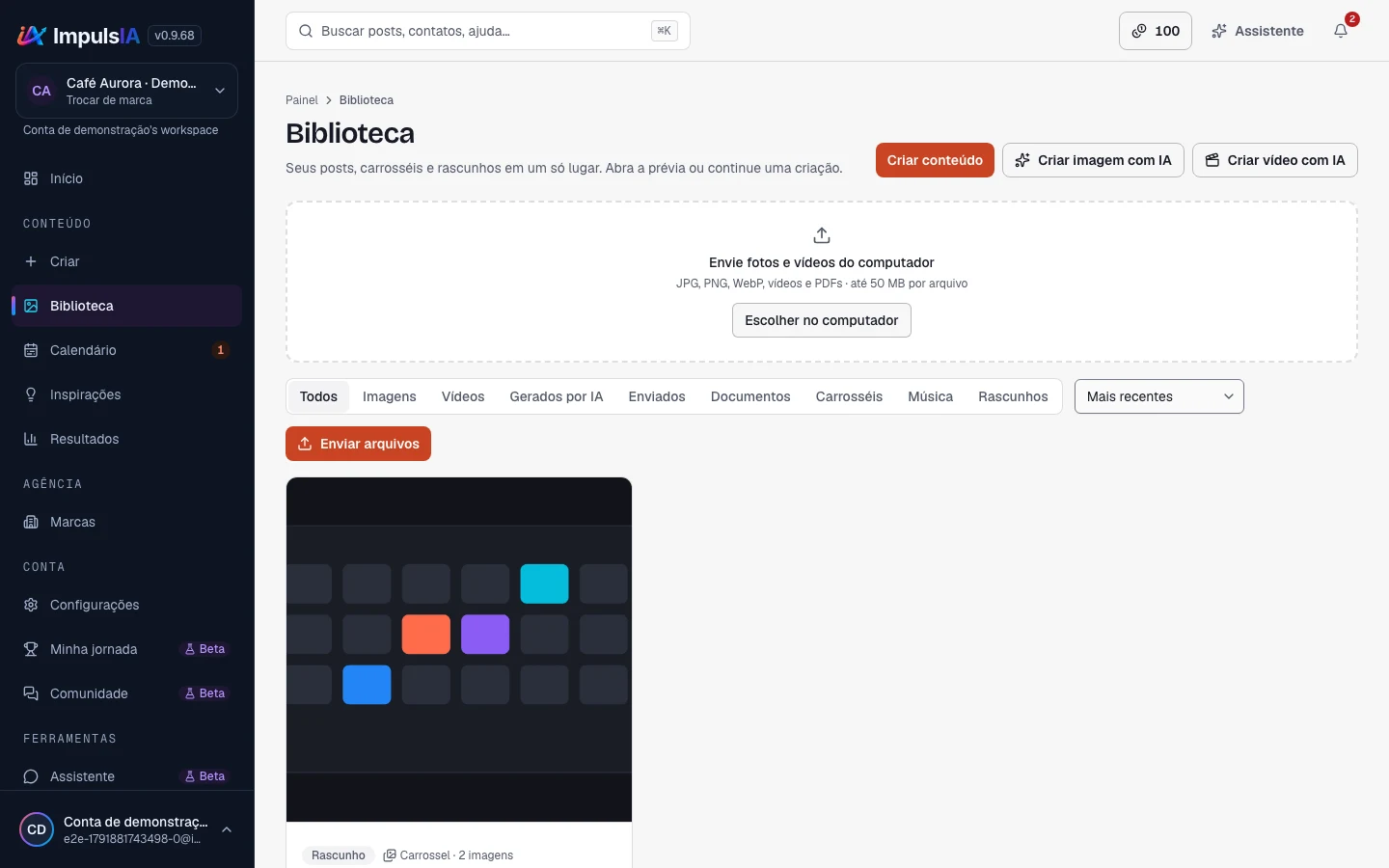Click the 100 credits button
Viewport: 1389px width, 868px height.
tap(1156, 31)
